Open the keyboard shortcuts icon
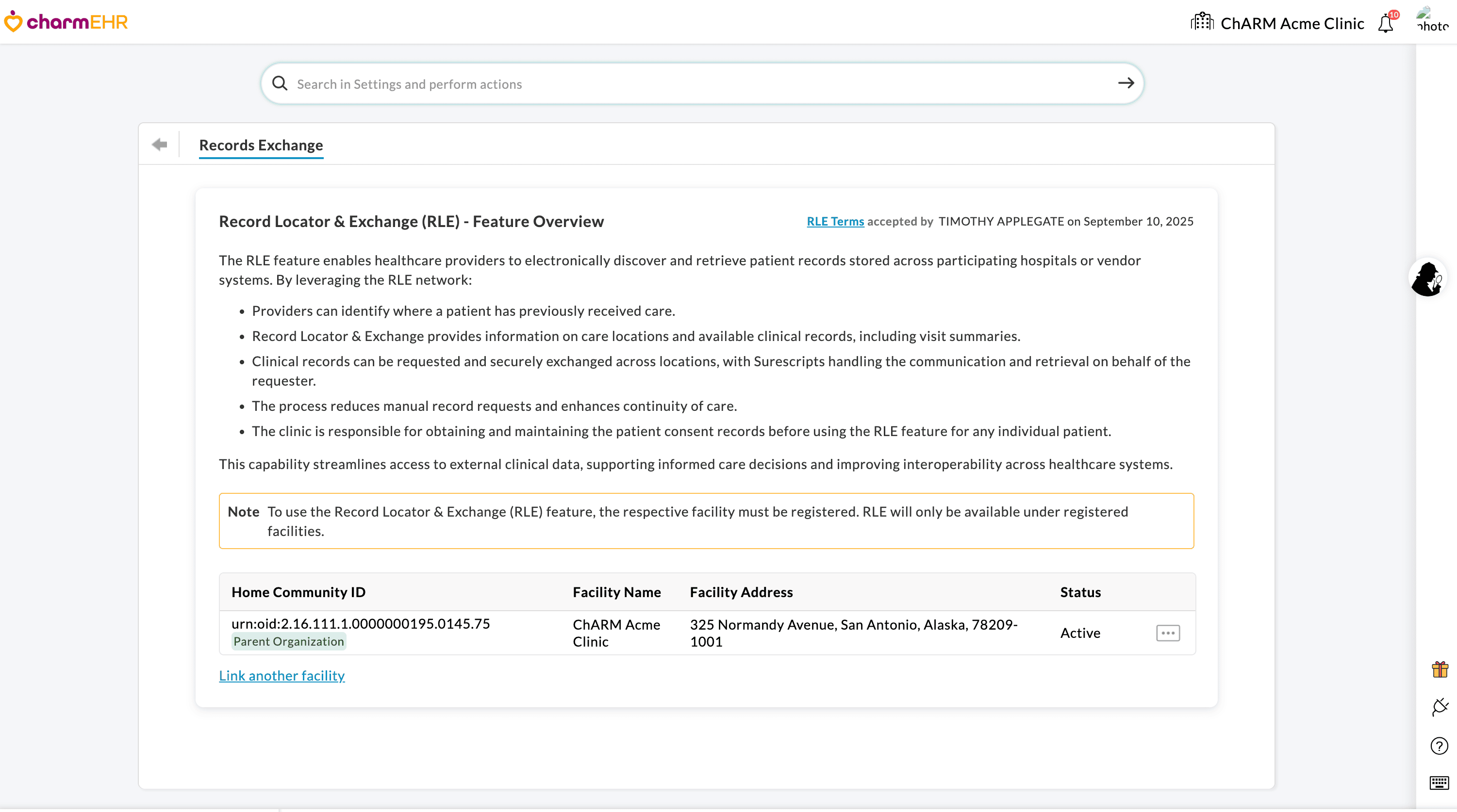Image resolution: width=1457 pixels, height=812 pixels. click(1439, 783)
